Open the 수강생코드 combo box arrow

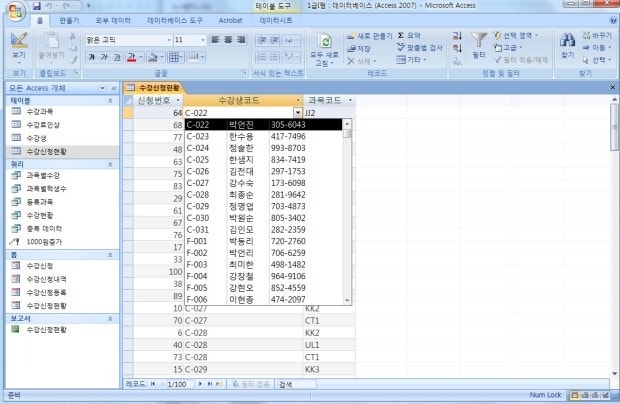(x=297, y=113)
